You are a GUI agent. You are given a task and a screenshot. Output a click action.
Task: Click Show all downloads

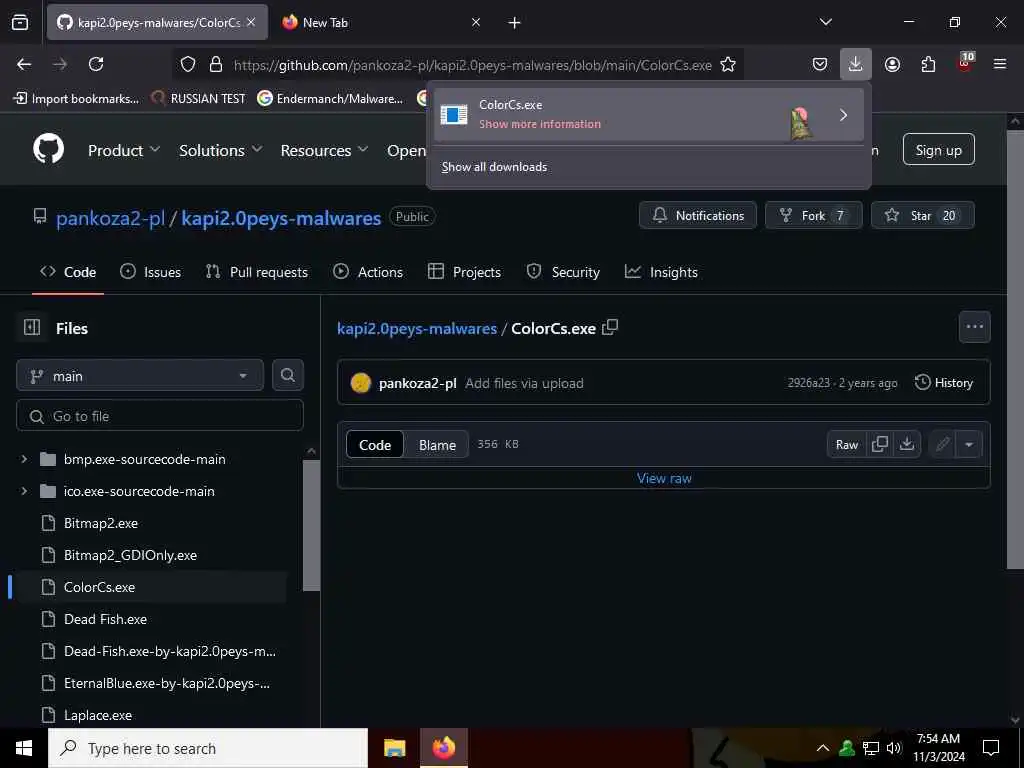(494, 167)
